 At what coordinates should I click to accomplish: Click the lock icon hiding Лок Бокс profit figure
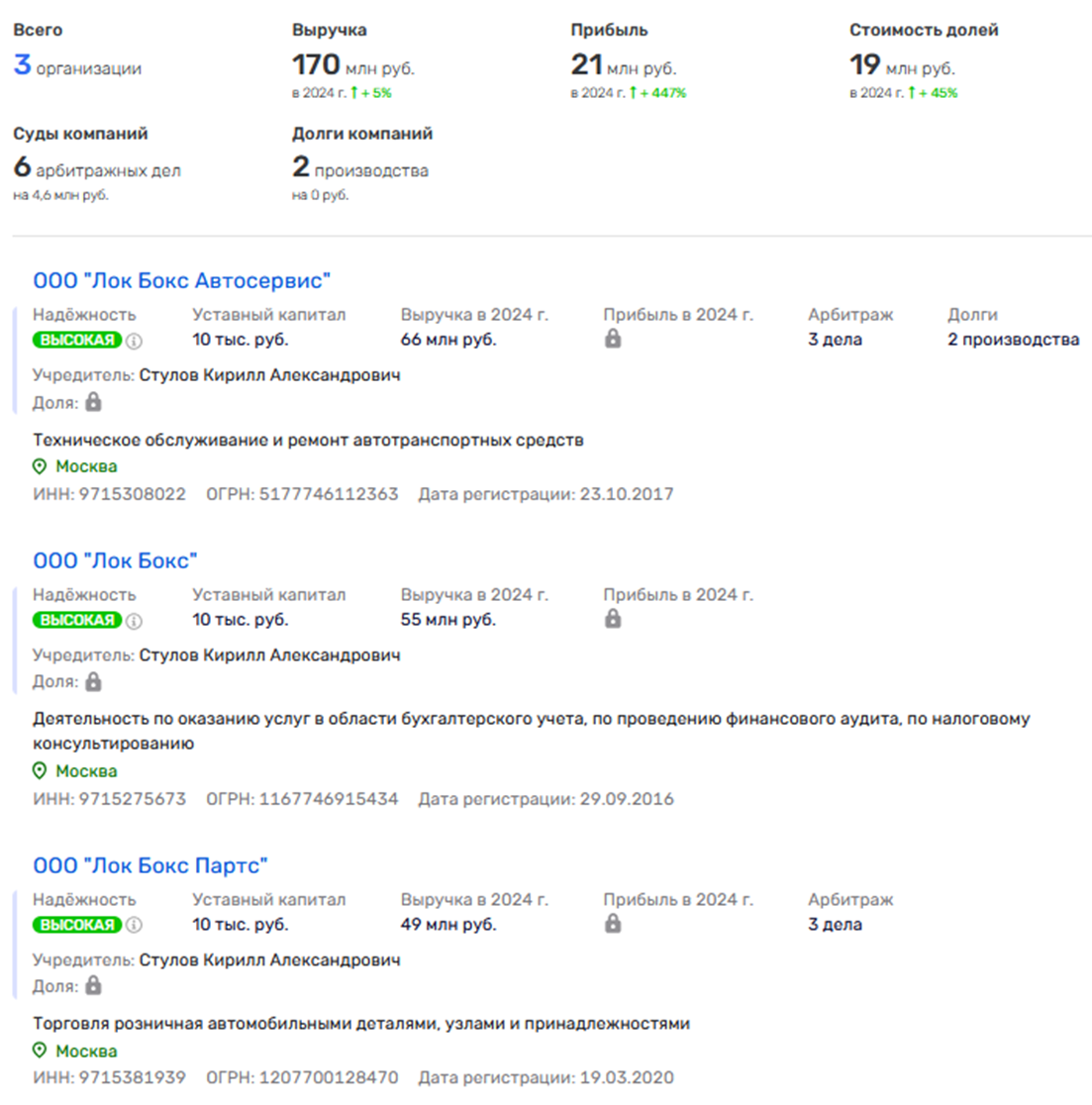[613, 620]
